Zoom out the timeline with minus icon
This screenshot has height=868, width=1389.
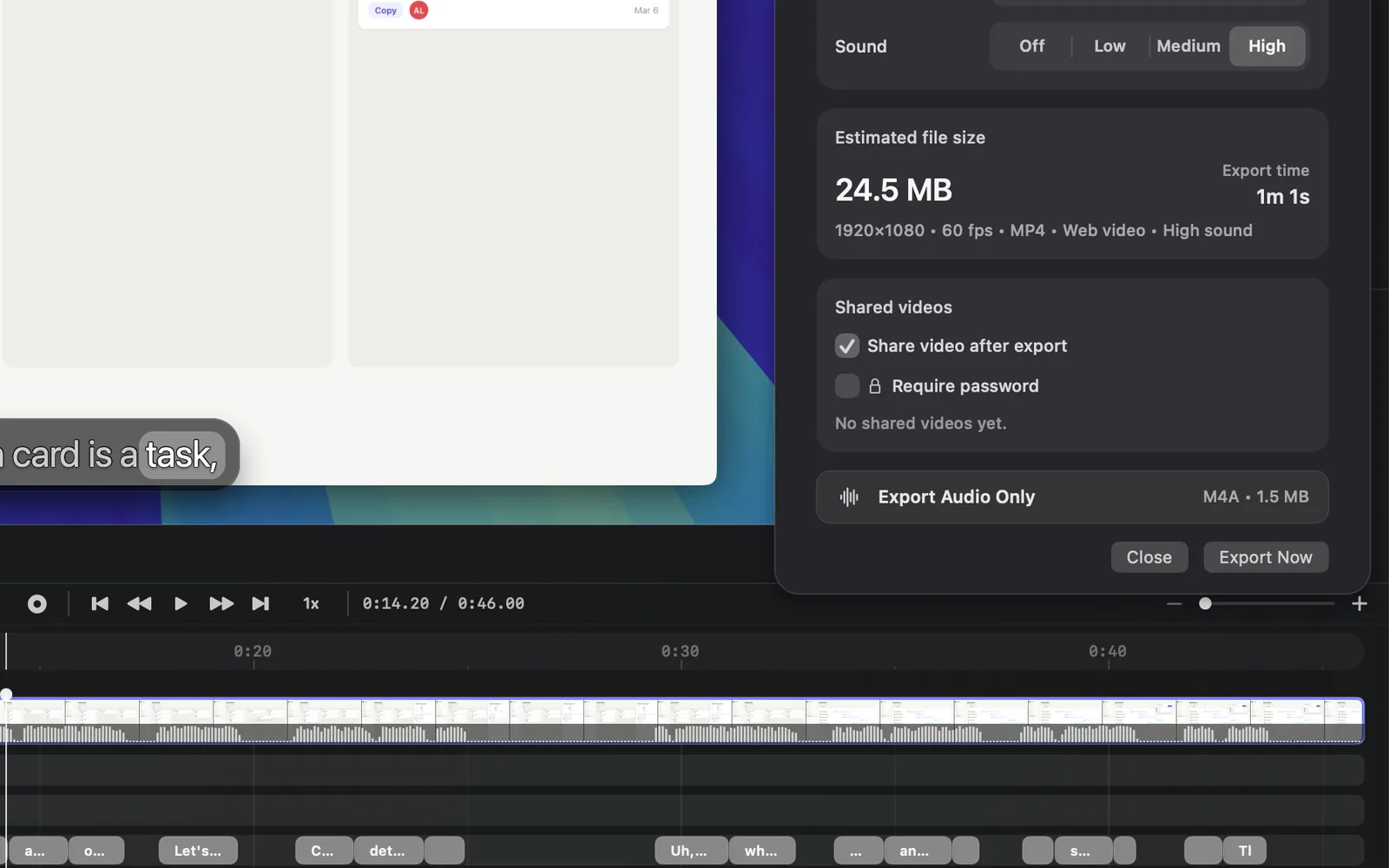(x=1174, y=604)
